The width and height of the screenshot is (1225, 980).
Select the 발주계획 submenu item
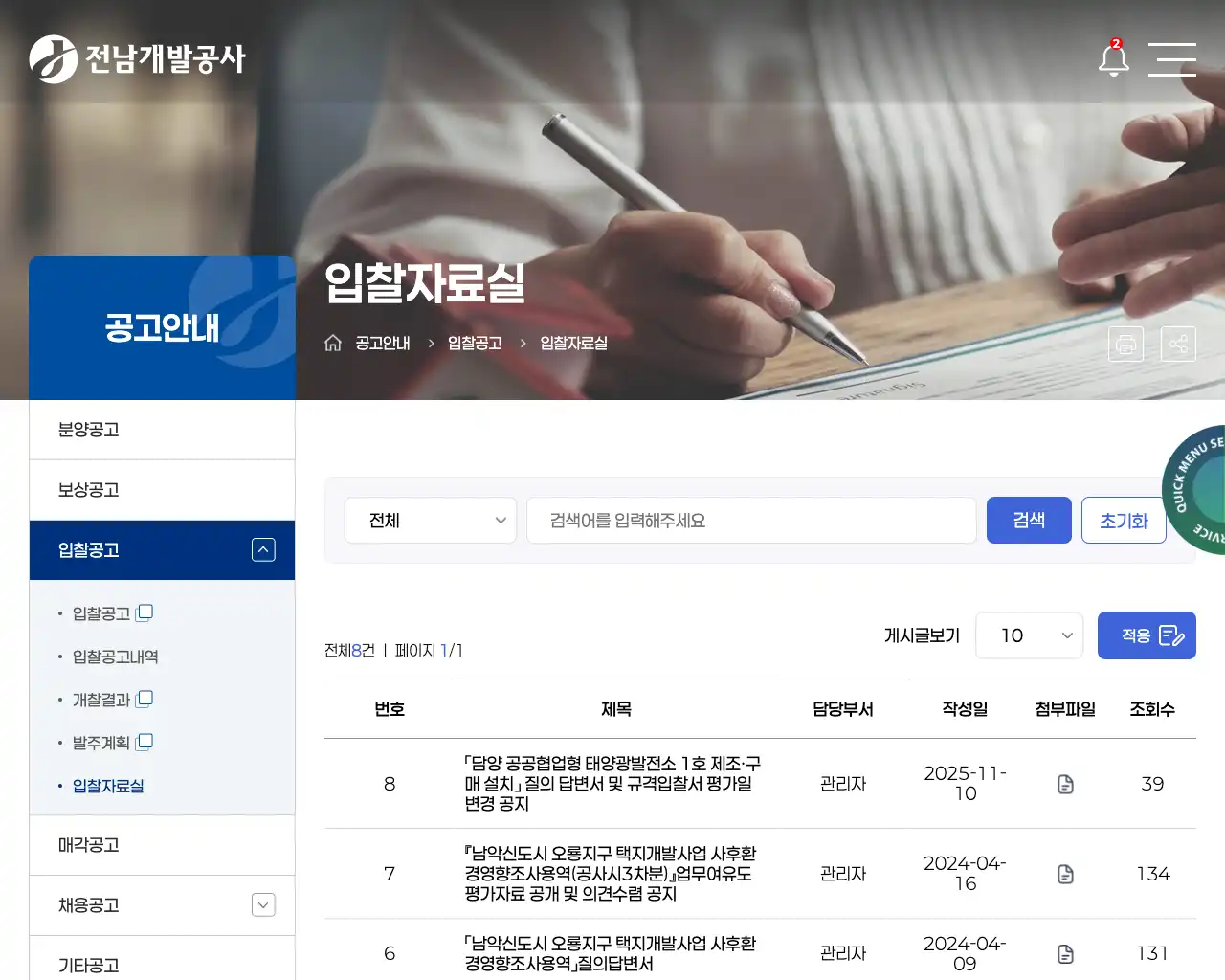tap(101, 743)
